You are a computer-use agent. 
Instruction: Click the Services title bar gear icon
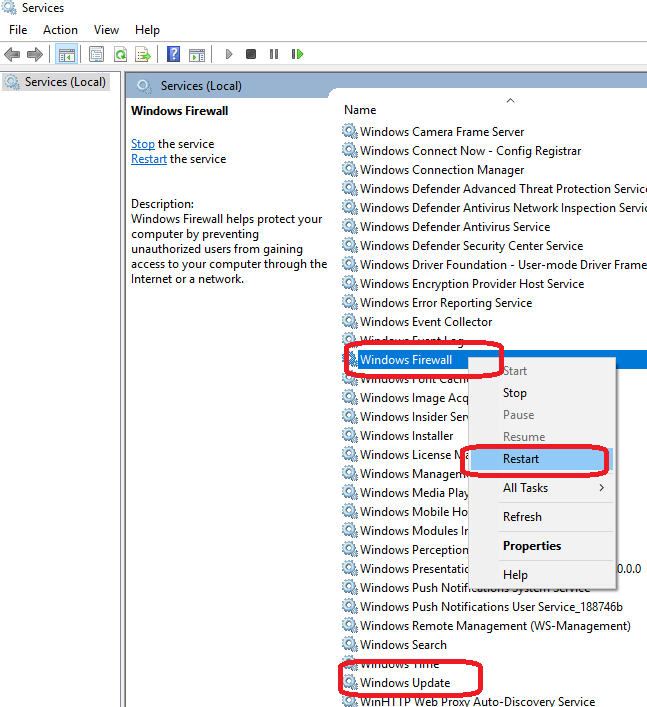[9, 7]
